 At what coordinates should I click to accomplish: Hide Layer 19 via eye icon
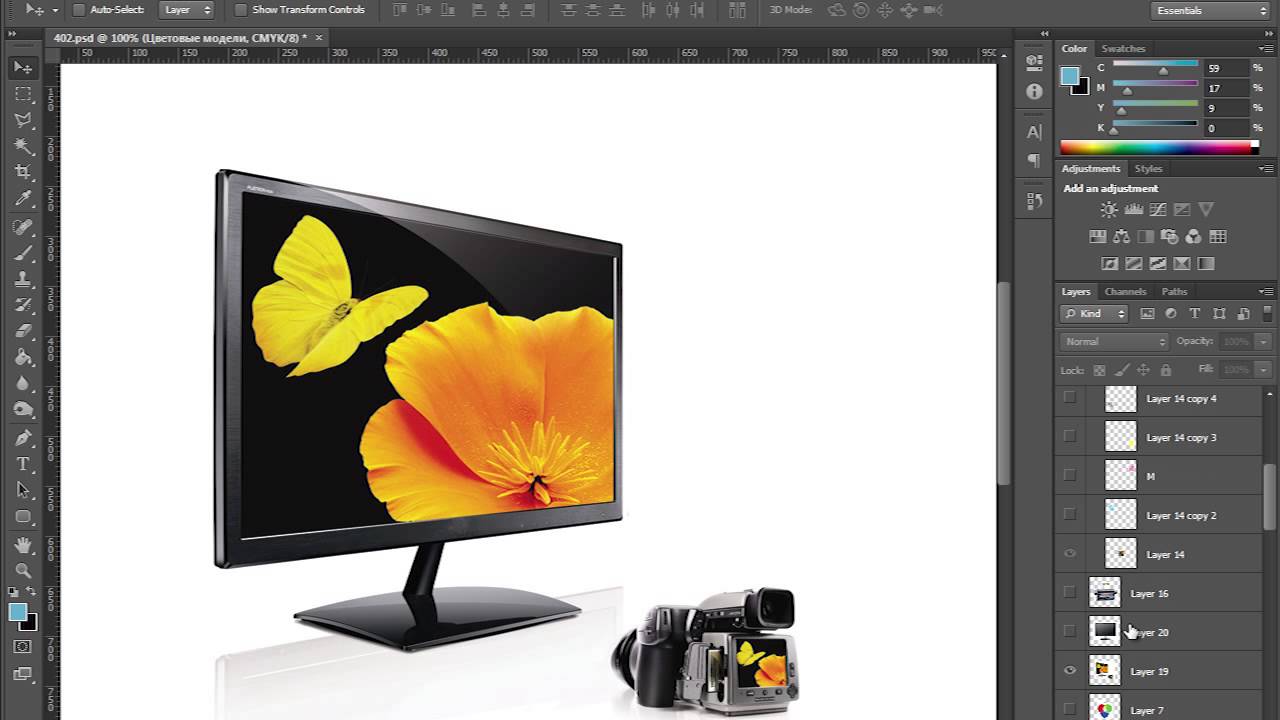(x=1070, y=671)
